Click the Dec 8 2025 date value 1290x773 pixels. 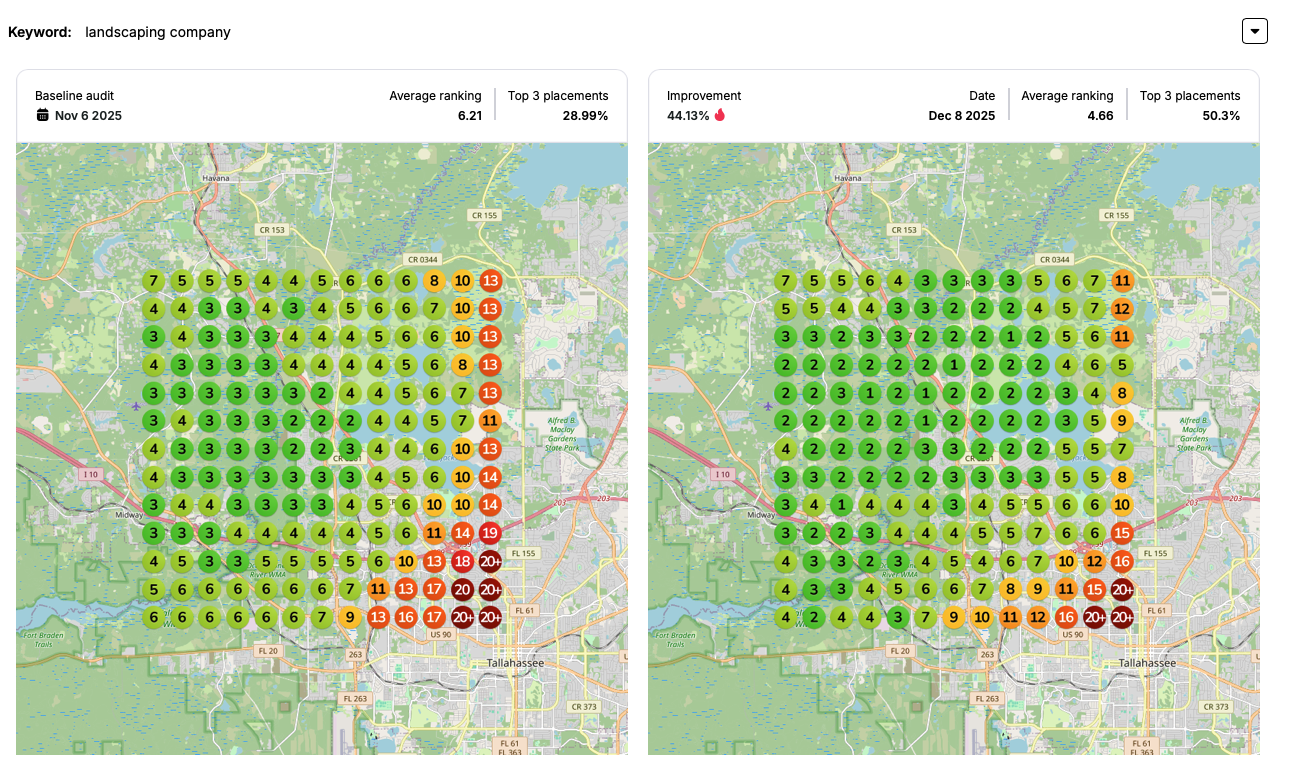tap(961, 115)
